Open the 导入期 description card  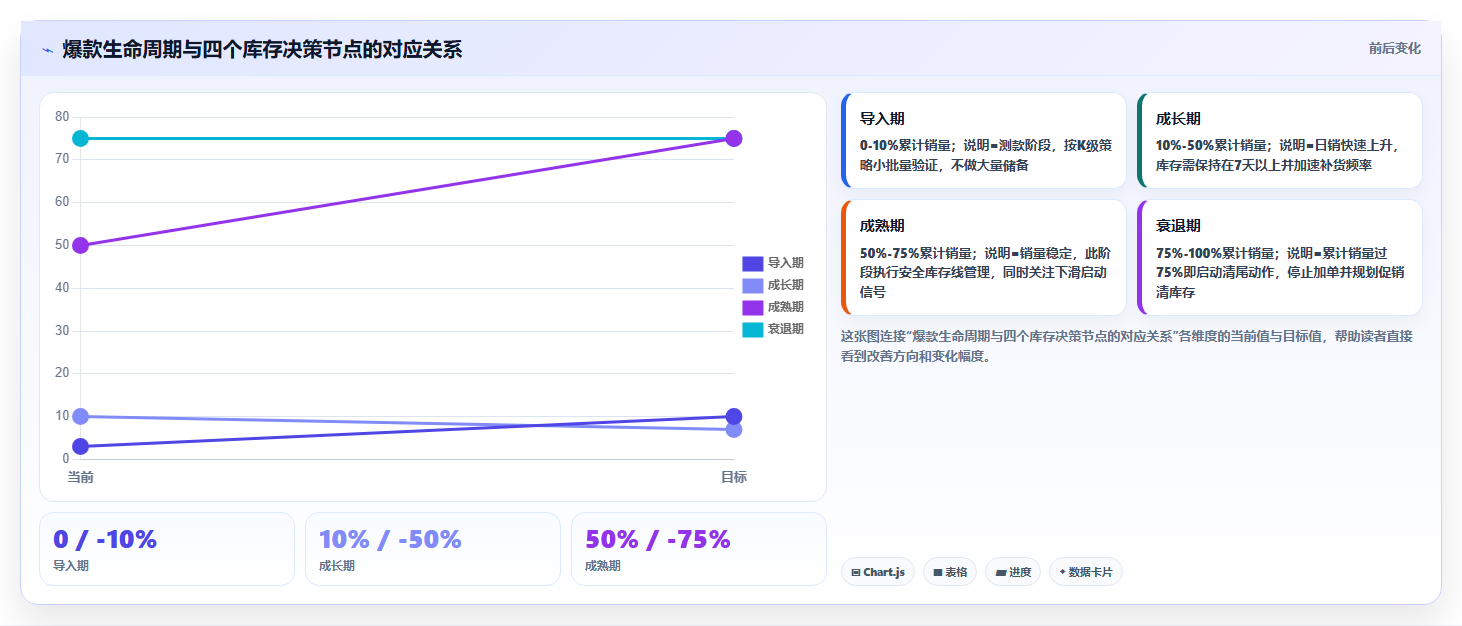click(x=984, y=141)
